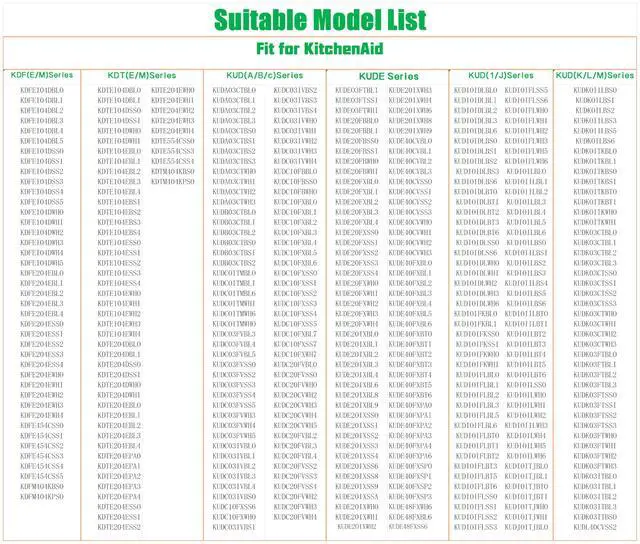Click model number KUDA03CTBL0
The width and height of the screenshot is (640, 544).
coord(234,90)
